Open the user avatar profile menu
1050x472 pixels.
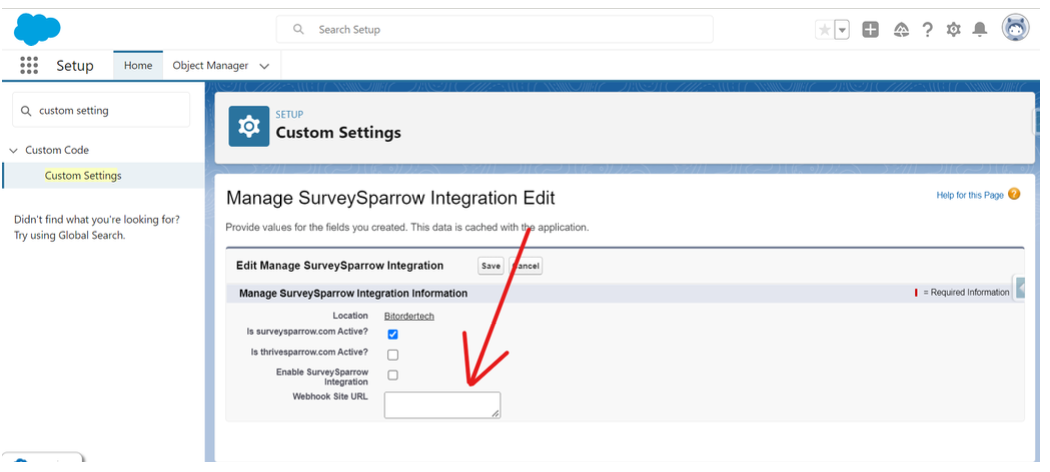(1015, 29)
